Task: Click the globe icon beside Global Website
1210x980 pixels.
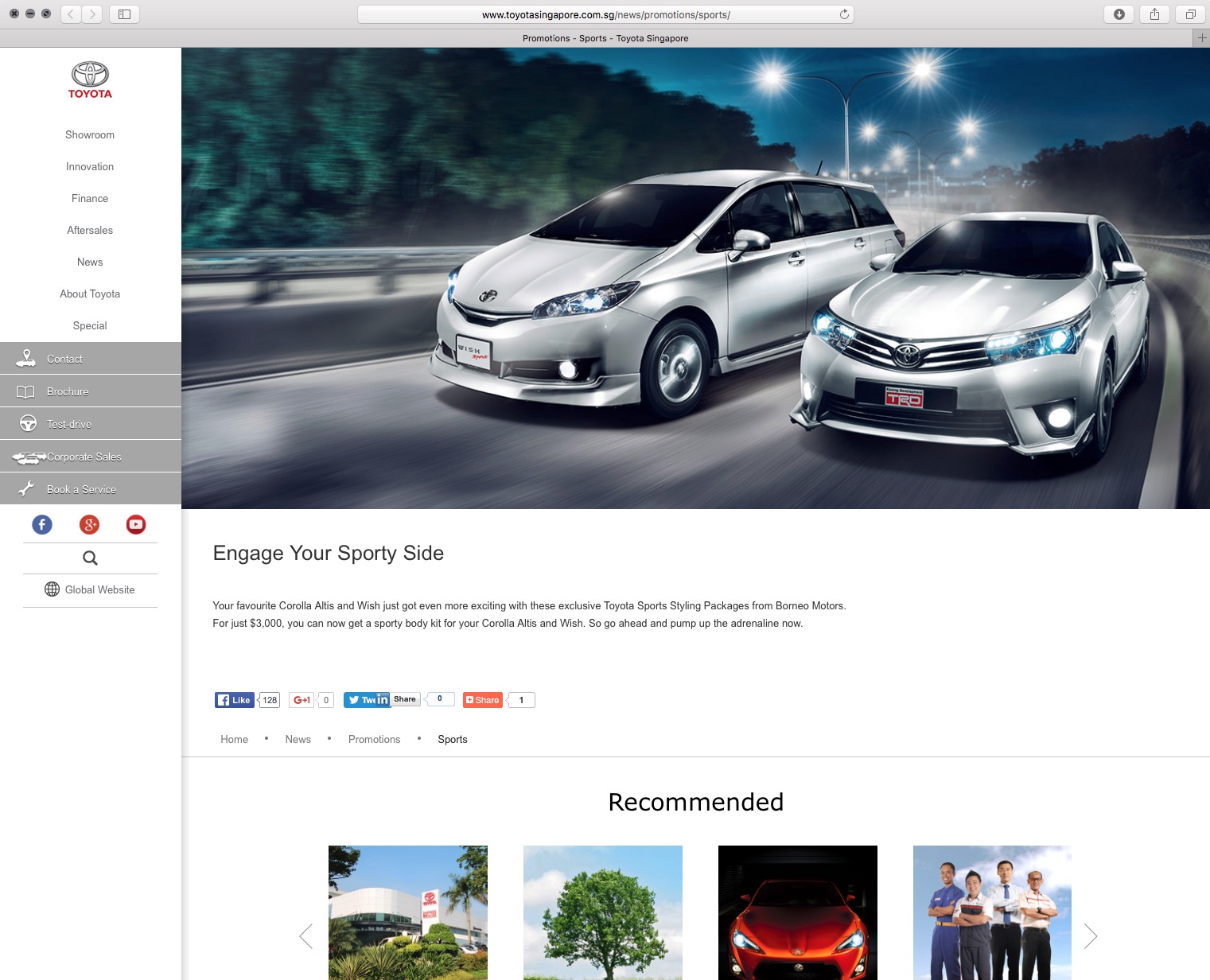Action: tap(53, 589)
